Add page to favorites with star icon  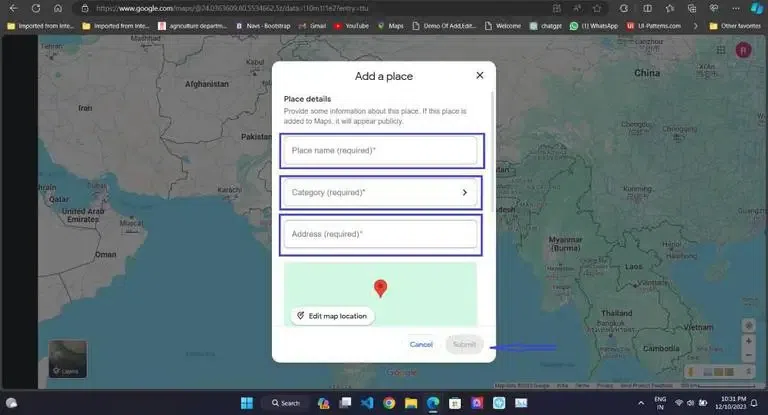[x=597, y=8]
